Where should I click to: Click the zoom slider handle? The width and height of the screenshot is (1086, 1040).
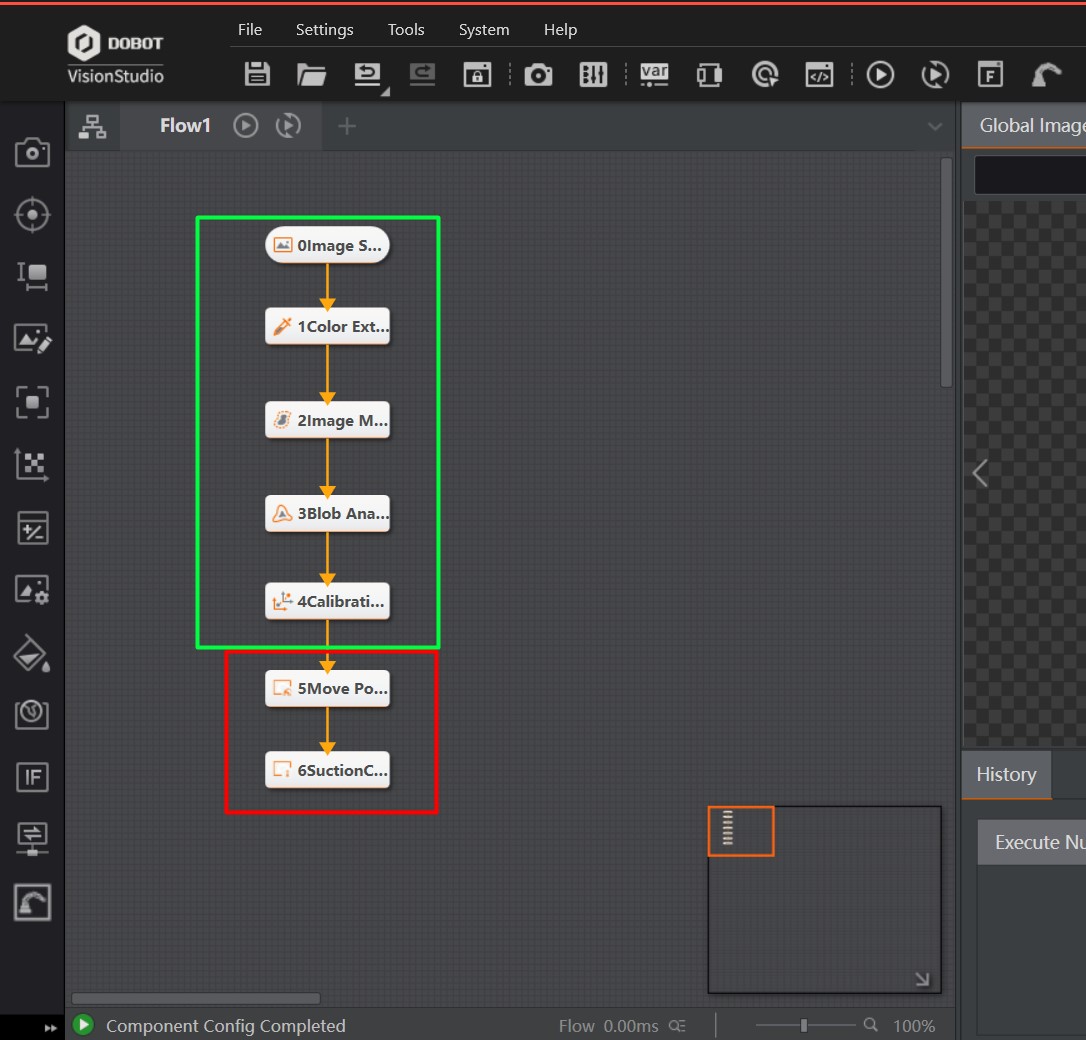[804, 1025]
